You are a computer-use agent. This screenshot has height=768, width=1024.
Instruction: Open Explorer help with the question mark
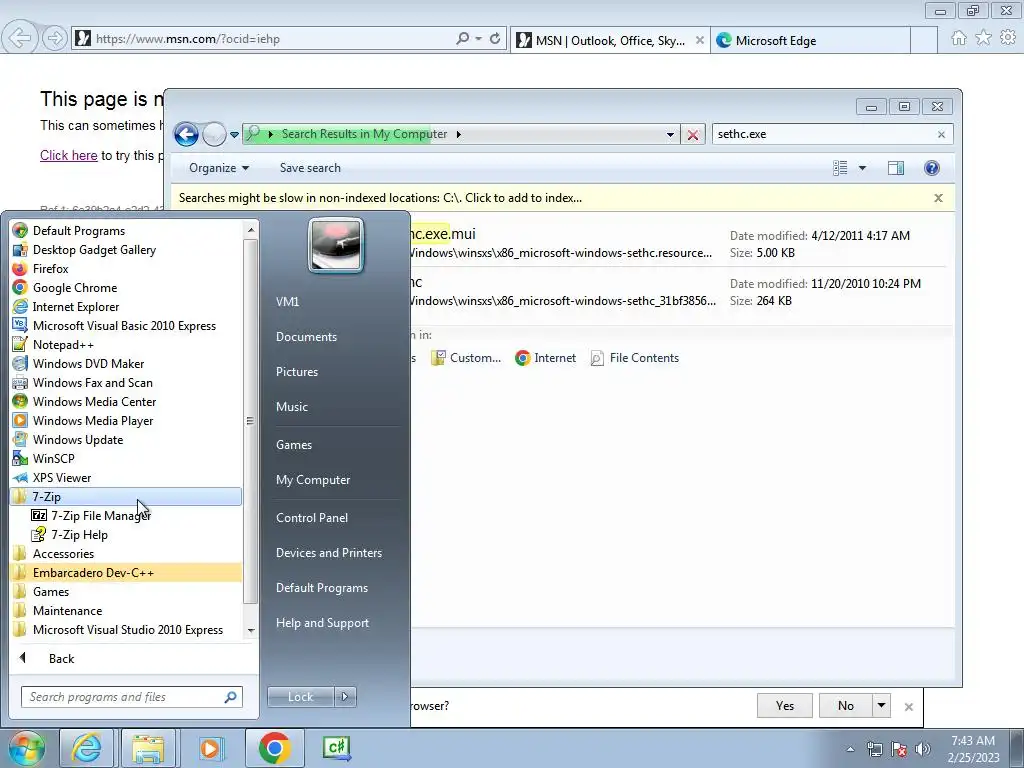tap(931, 168)
